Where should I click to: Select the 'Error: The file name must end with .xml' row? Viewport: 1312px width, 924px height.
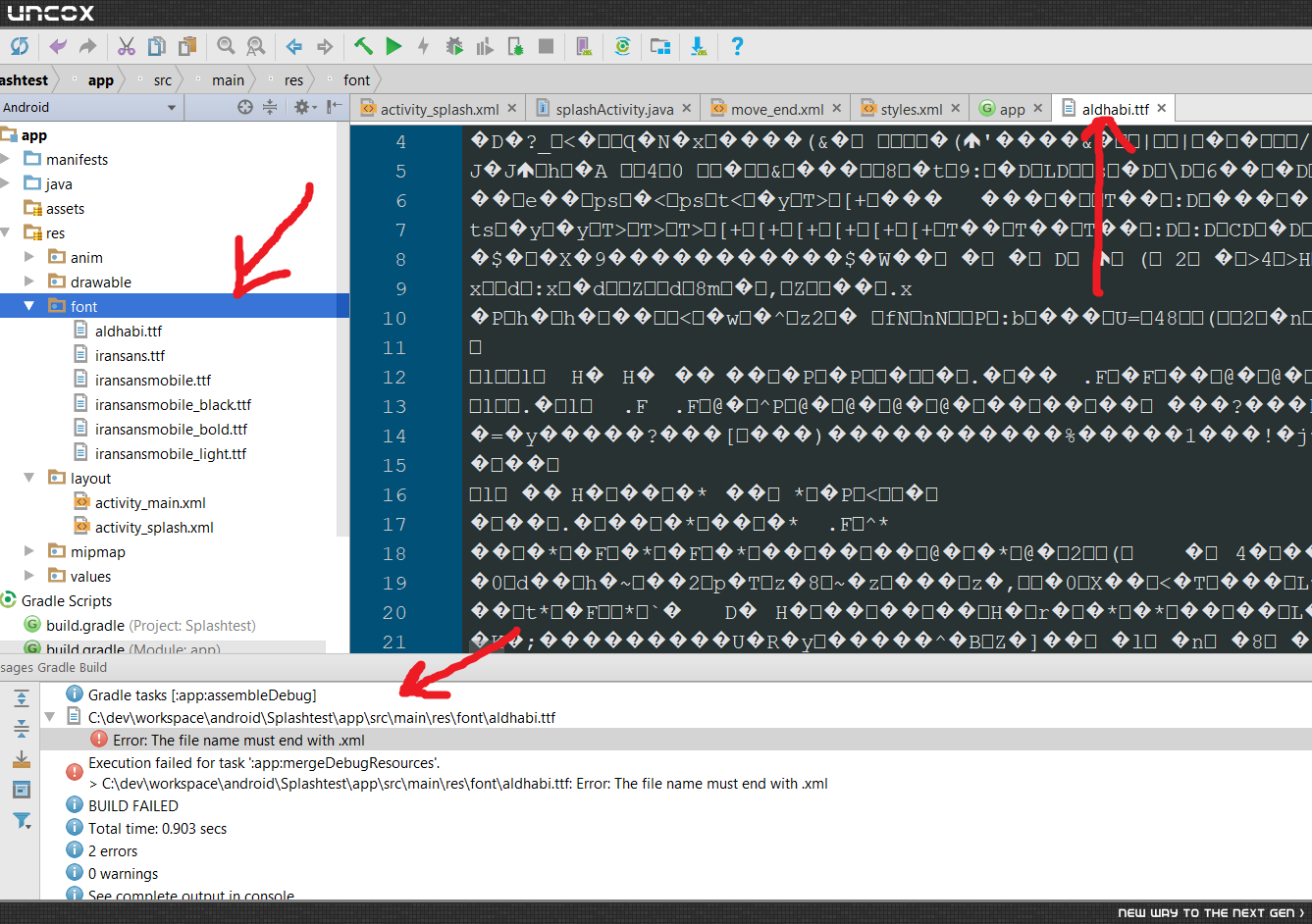click(675, 740)
